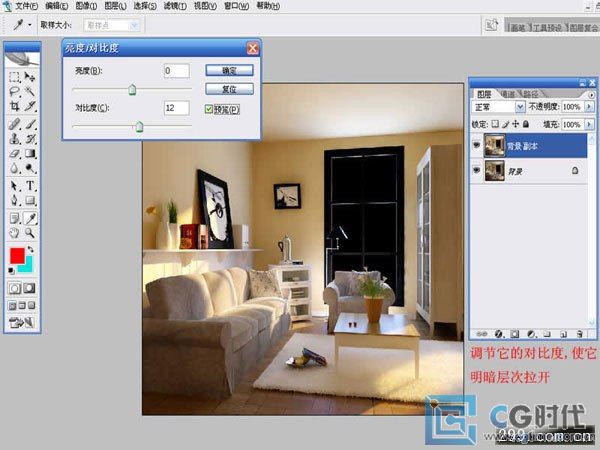The height and width of the screenshot is (450, 600).
Task: Toggle the 预览(P) preview checkbox
Action: [x=209, y=109]
